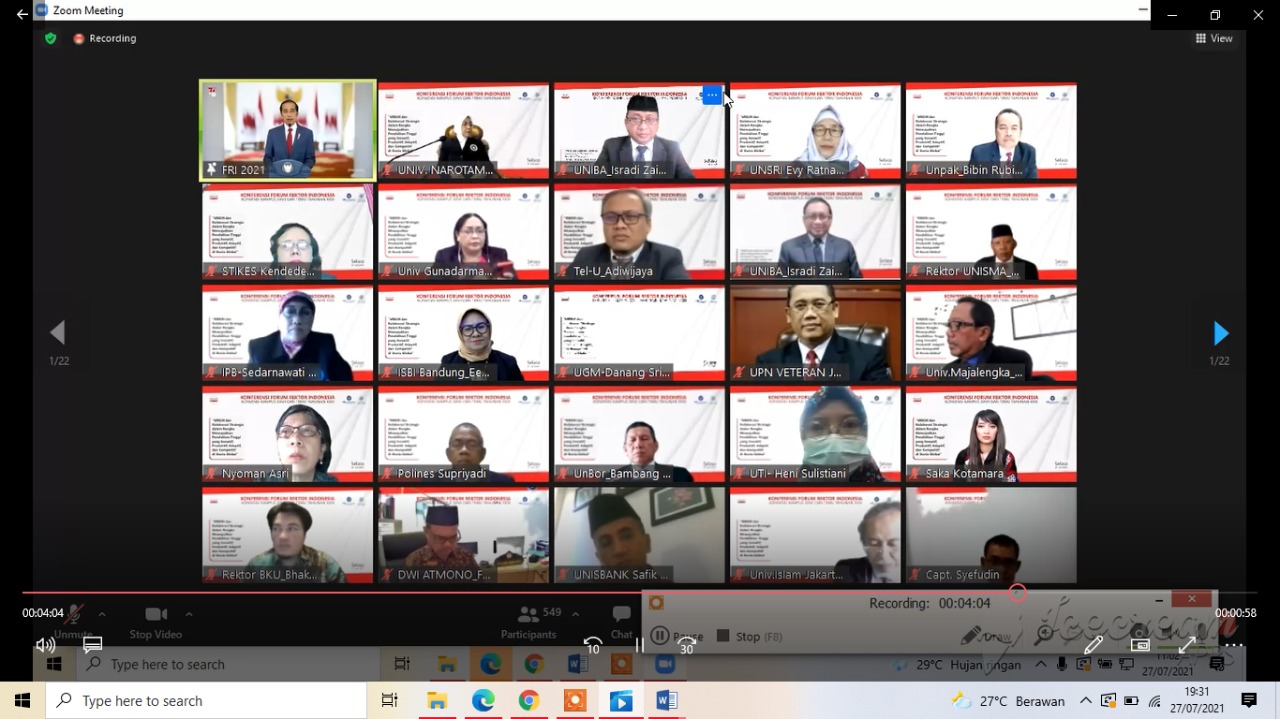Image resolution: width=1280 pixels, height=719 pixels.
Task: Expand the chevron next to Stop Video
Action: pyautogui.click(x=189, y=614)
